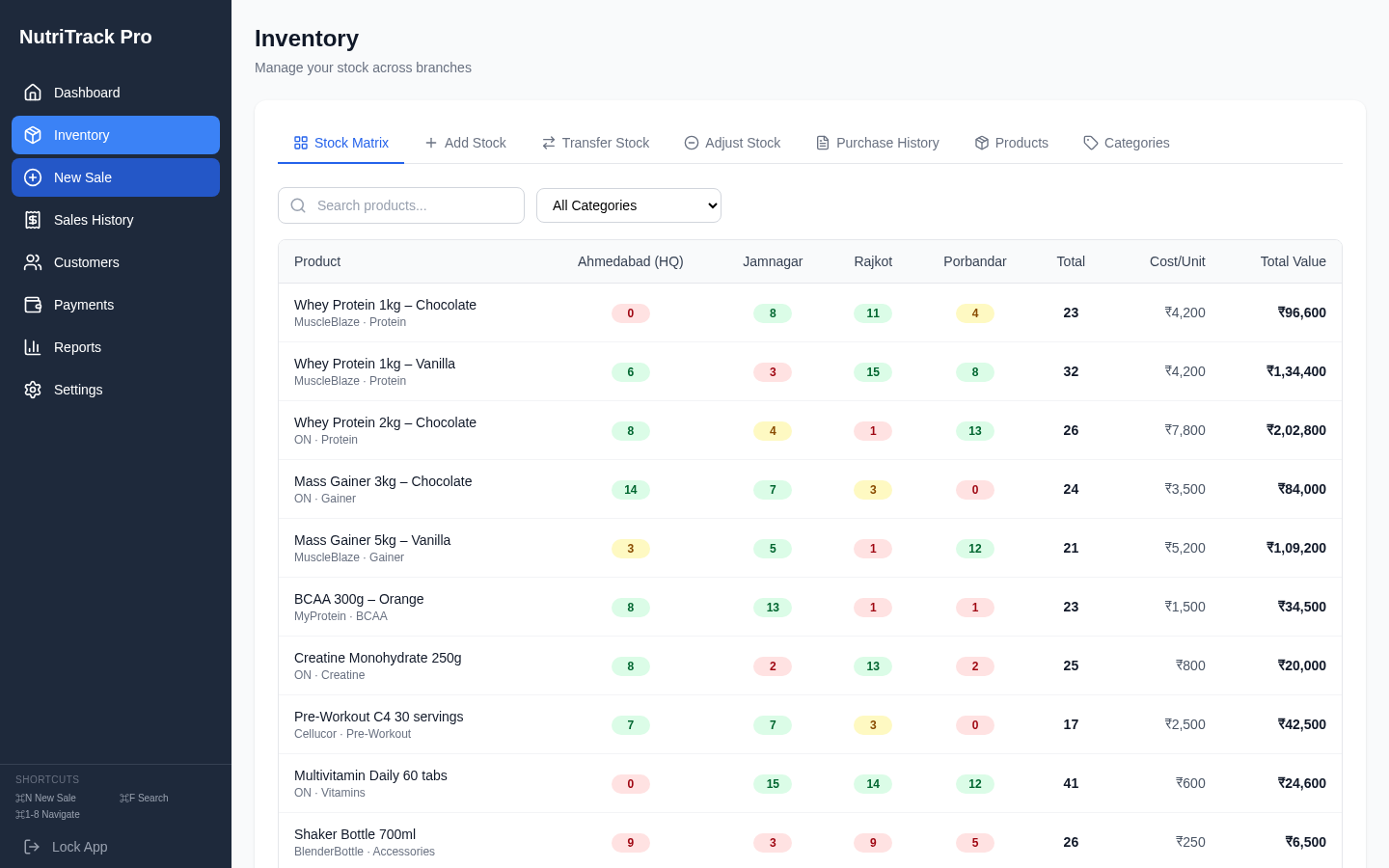Open the All Categories dropdown

click(x=629, y=205)
